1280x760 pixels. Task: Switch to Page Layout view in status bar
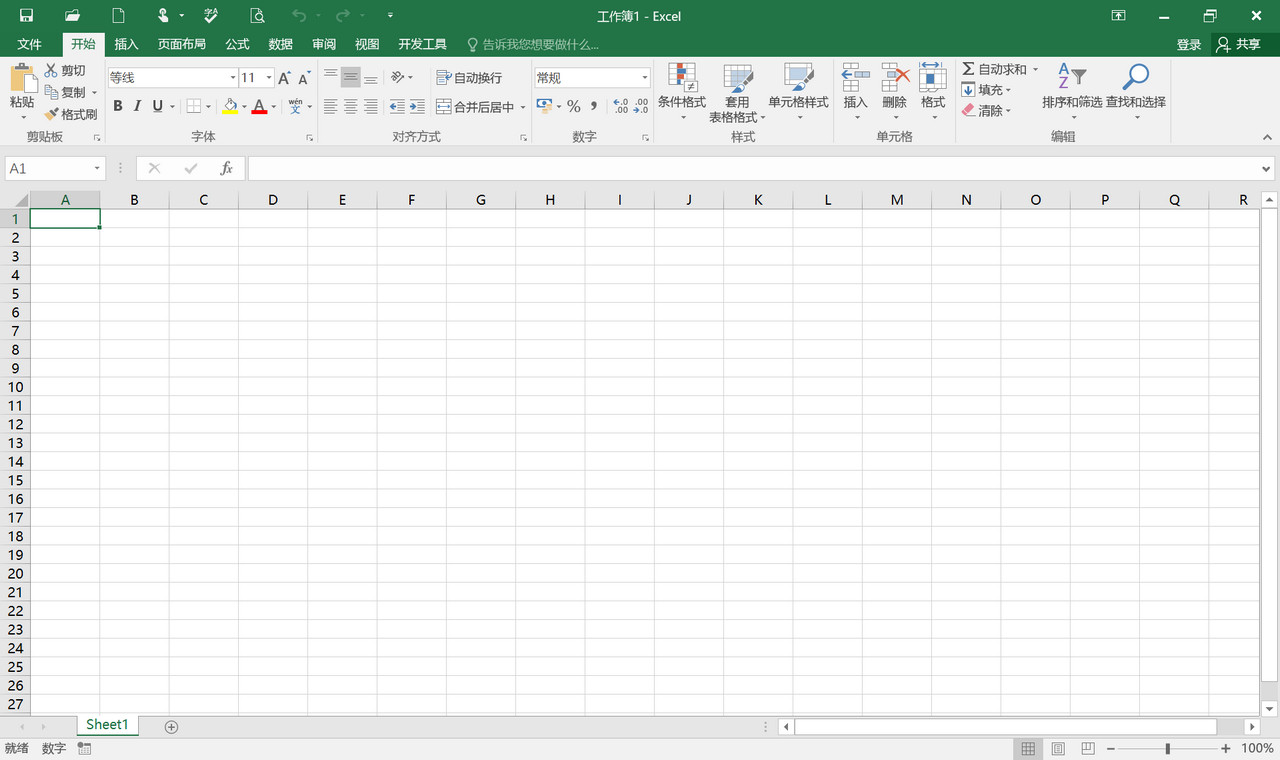pos(1058,748)
